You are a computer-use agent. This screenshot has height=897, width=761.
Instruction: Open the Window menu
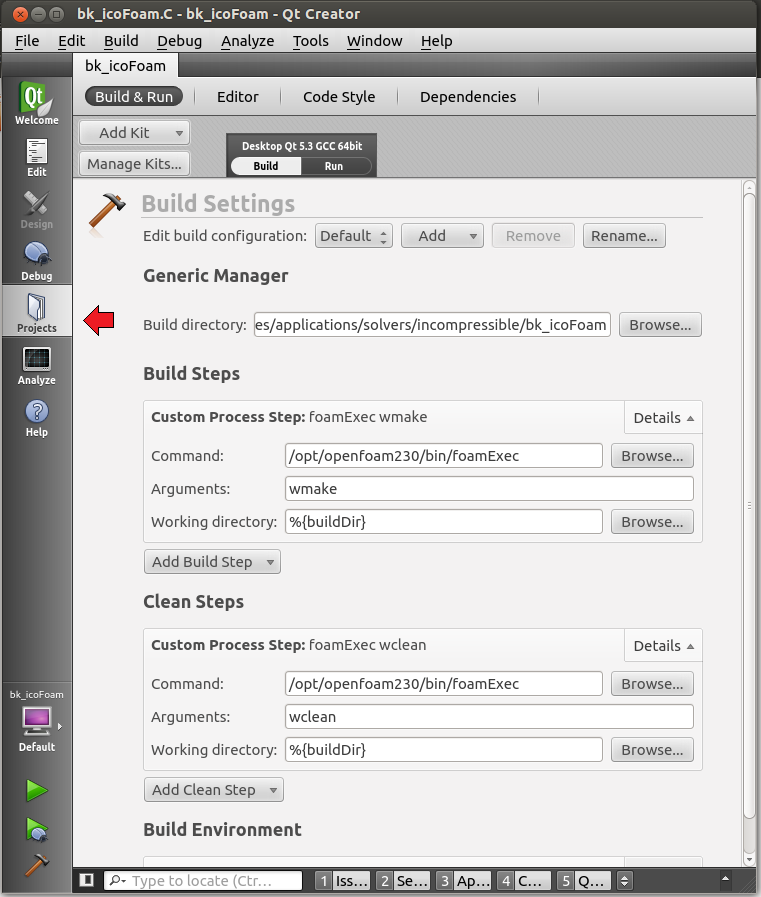coord(374,41)
